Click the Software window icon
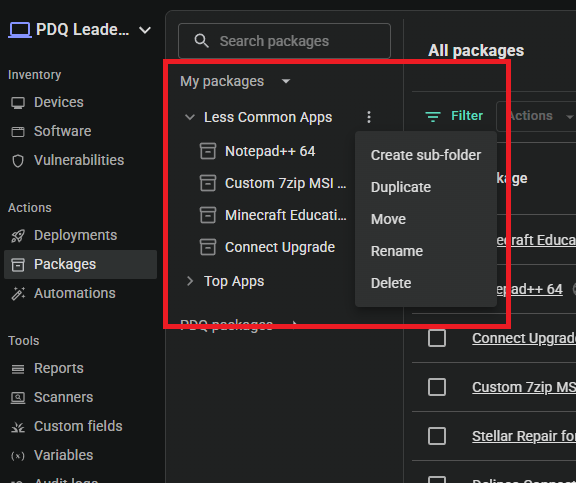The height and width of the screenshot is (483, 576). (18, 131)
